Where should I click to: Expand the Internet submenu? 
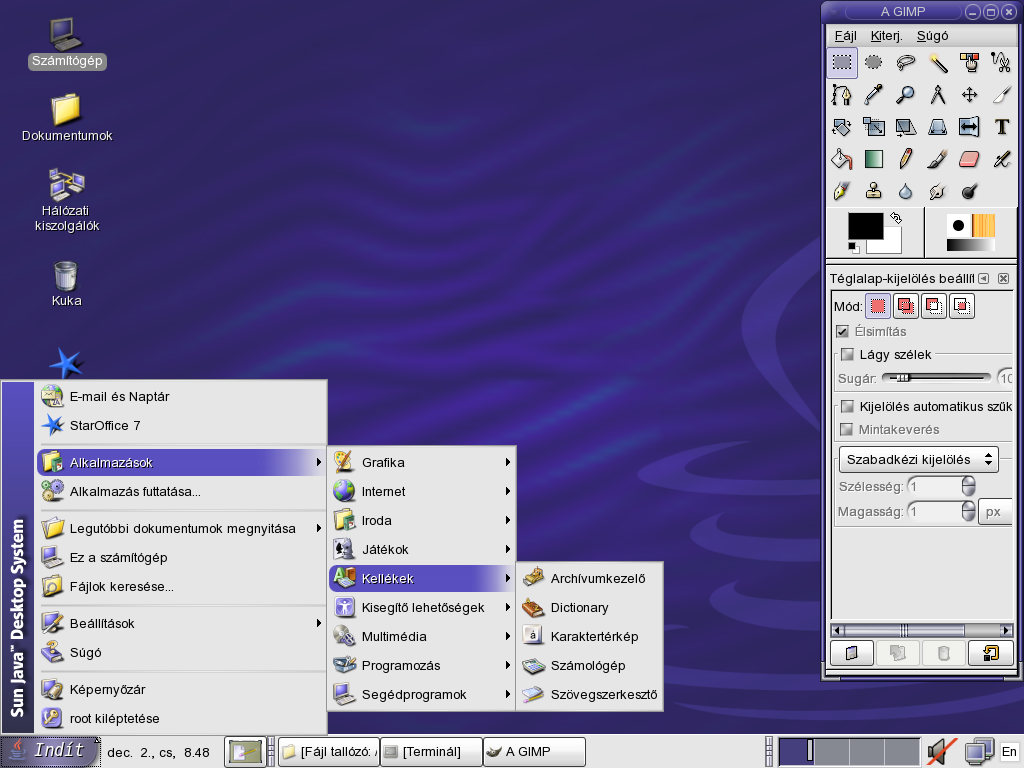(x=422, y=491)
